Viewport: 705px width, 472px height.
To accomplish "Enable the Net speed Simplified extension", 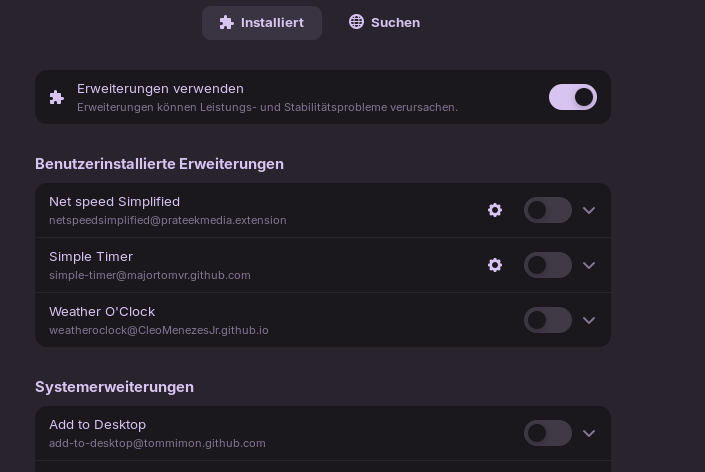I will tap(548, 210).
